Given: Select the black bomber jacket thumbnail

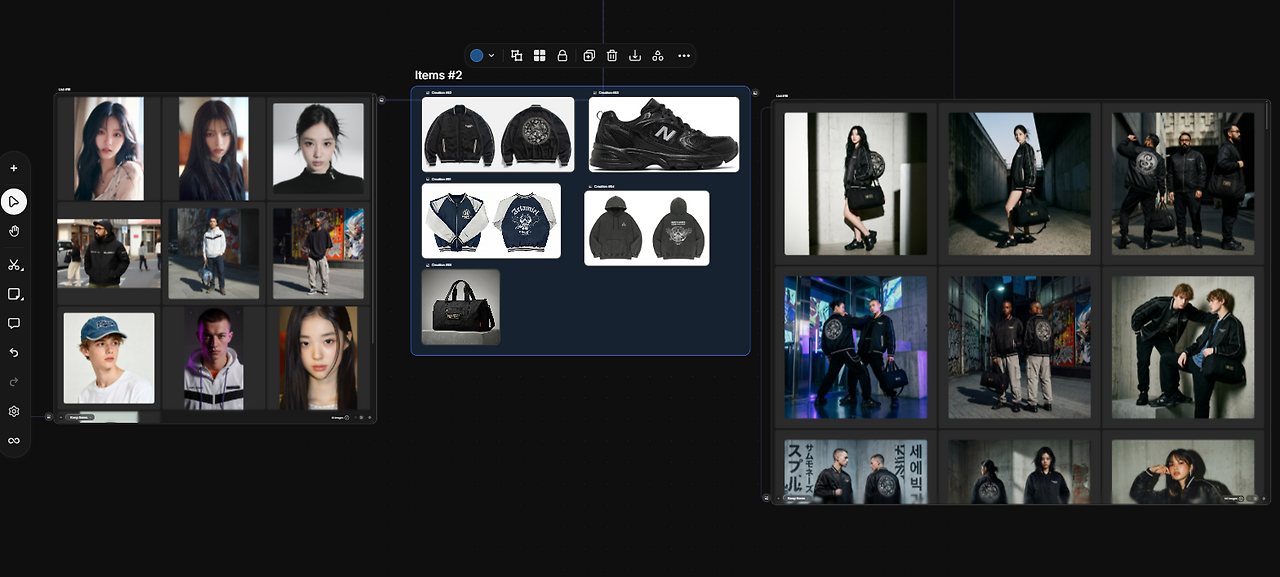Looking at the screenshot, I should pyautogui.click(x=498, y=134).
